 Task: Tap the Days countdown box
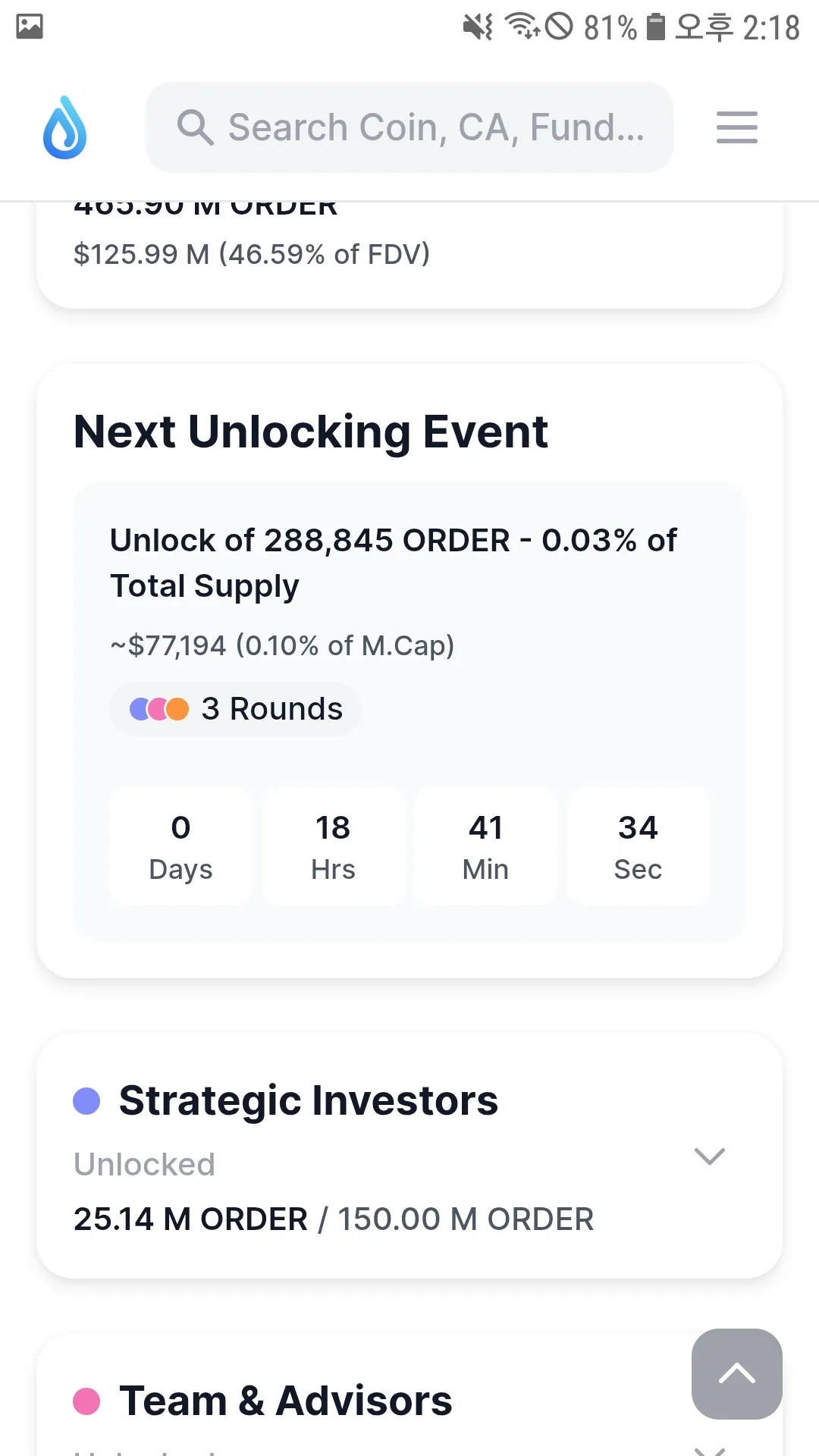[x=180, y=846]
